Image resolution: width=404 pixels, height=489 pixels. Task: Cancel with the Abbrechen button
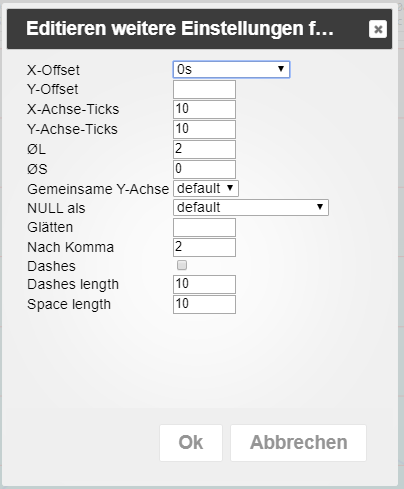(x=298, y=443)
